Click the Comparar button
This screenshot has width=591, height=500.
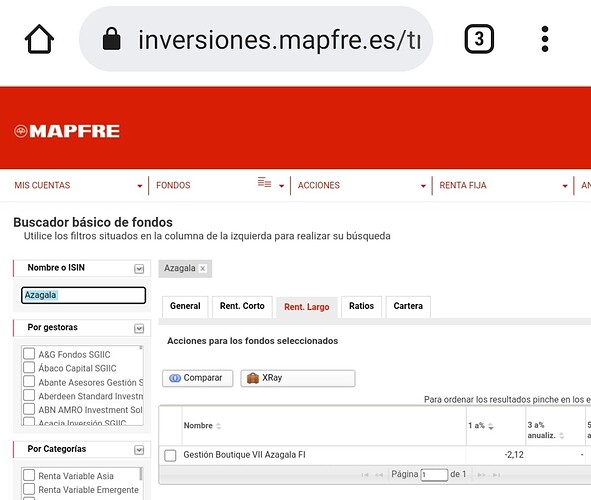pos(198,378)
